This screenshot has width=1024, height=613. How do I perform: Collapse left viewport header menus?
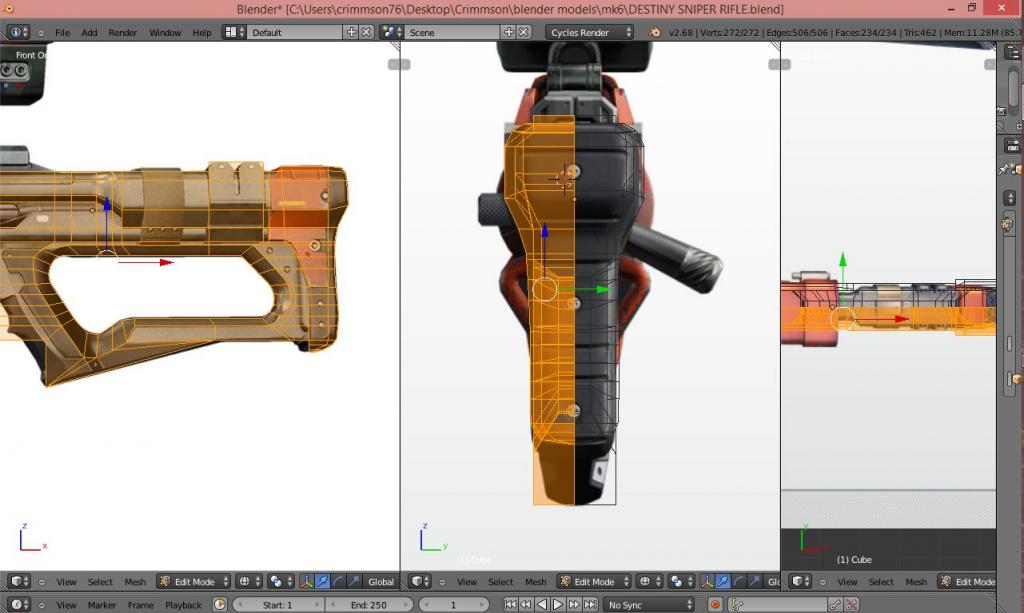point(41,582)
